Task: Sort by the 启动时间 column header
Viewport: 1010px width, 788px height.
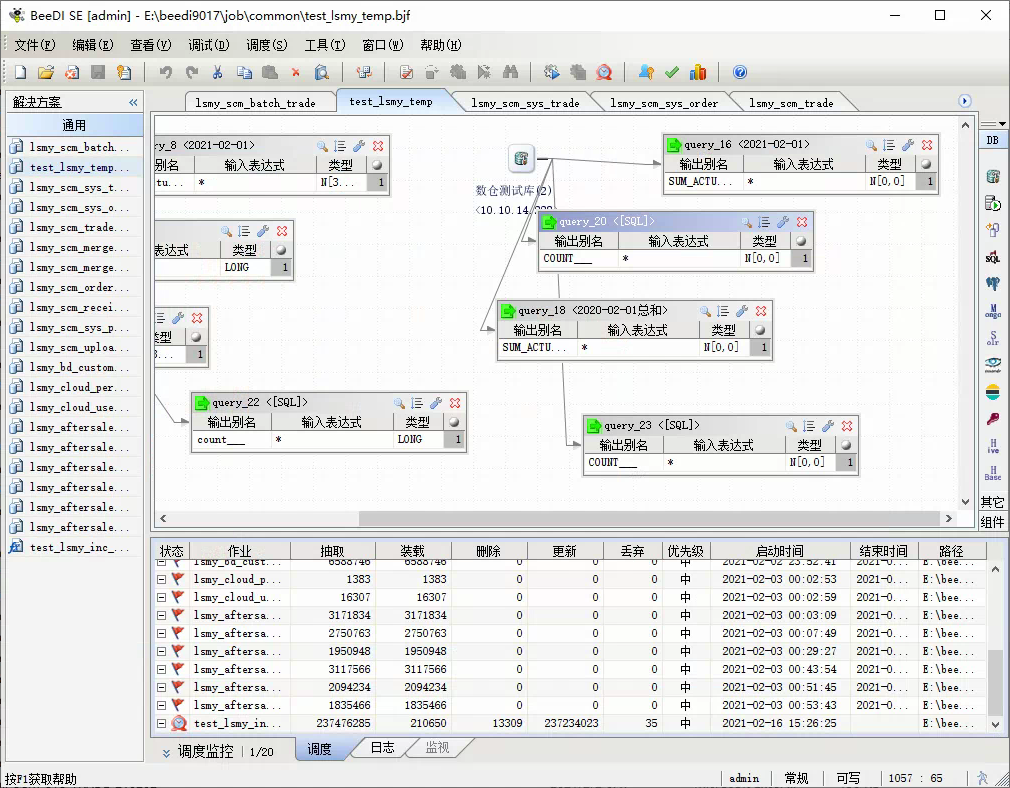Action: pos(780,551)
